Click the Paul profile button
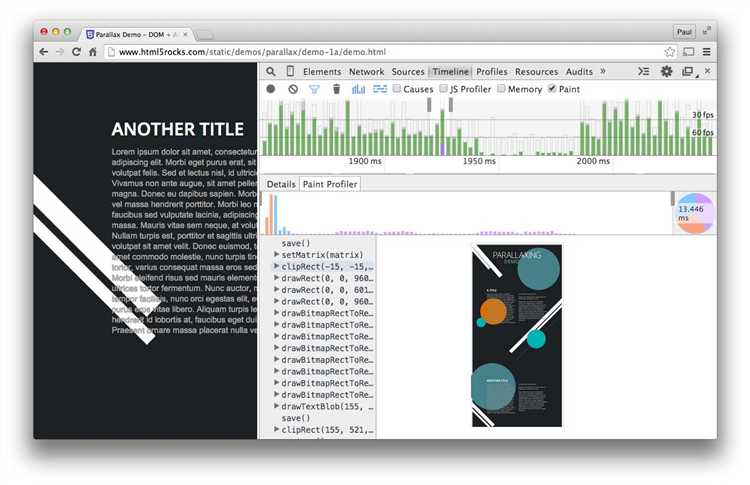The width and height of the screenshot is (750, 485). tap(684, 32)
